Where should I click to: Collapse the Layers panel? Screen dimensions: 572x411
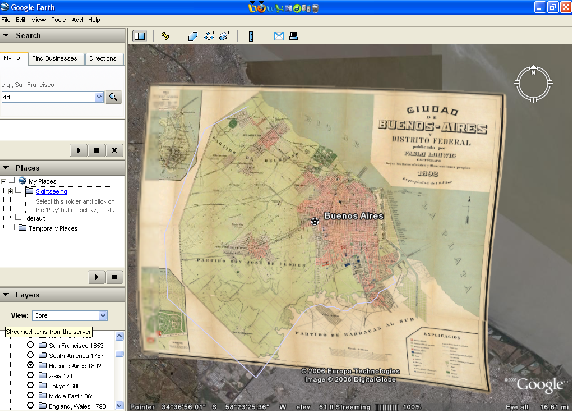[x=6, y=295]
